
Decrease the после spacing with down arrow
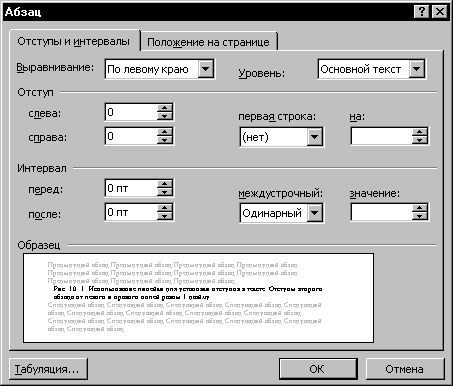(165, 216)
